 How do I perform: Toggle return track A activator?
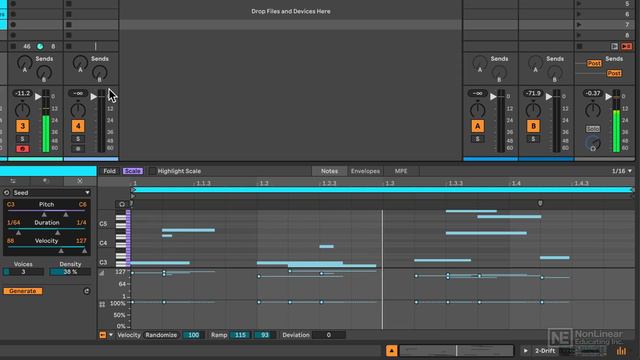point(478,126)
